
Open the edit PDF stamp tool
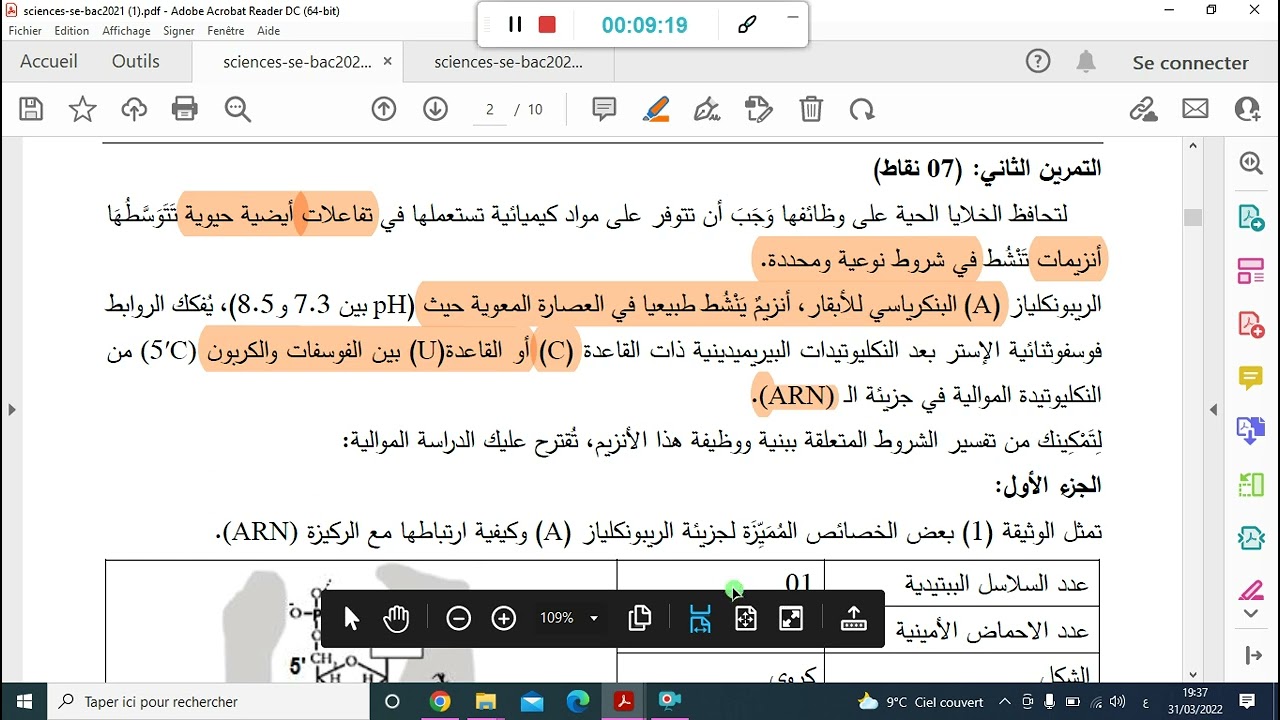coord(759,109)
